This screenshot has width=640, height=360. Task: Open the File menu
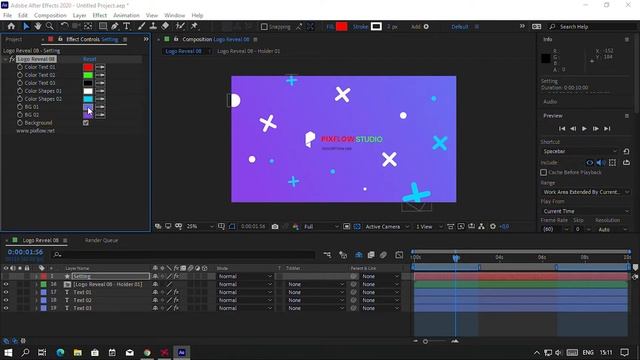pos(7,16)
